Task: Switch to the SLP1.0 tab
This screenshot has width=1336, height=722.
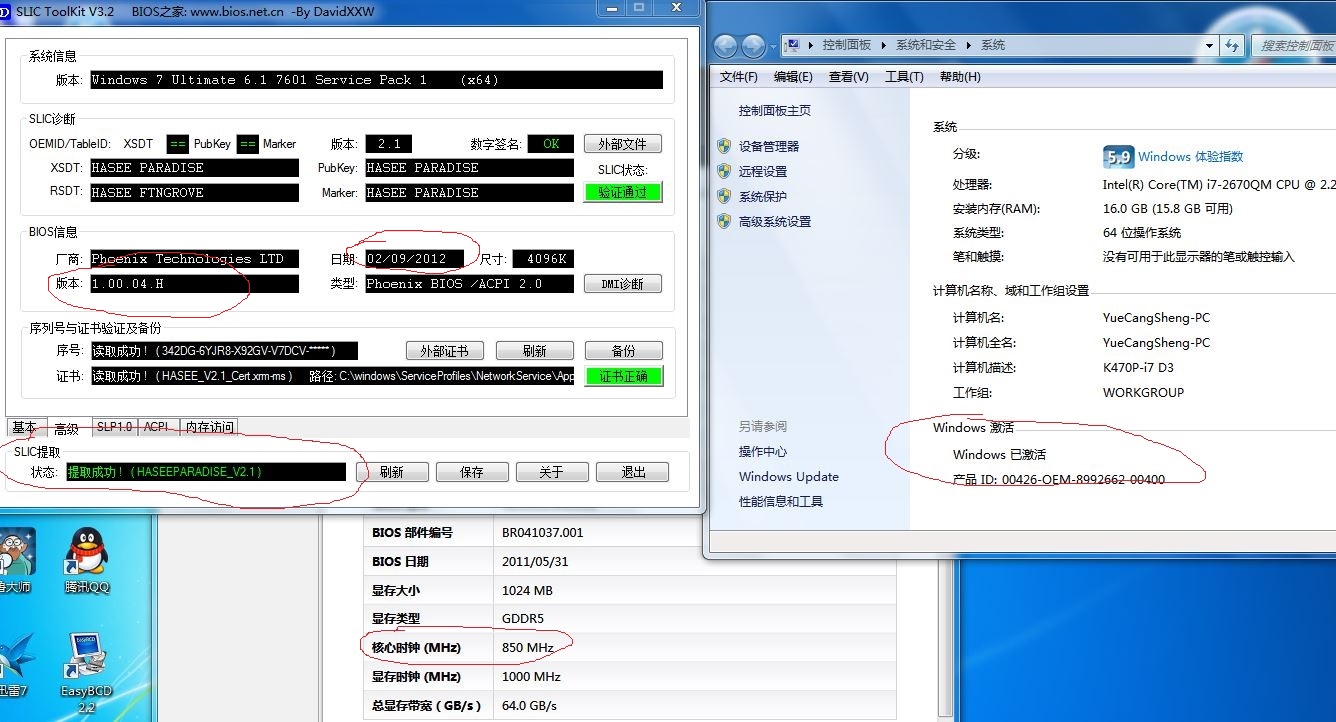Action: [114, 427]
